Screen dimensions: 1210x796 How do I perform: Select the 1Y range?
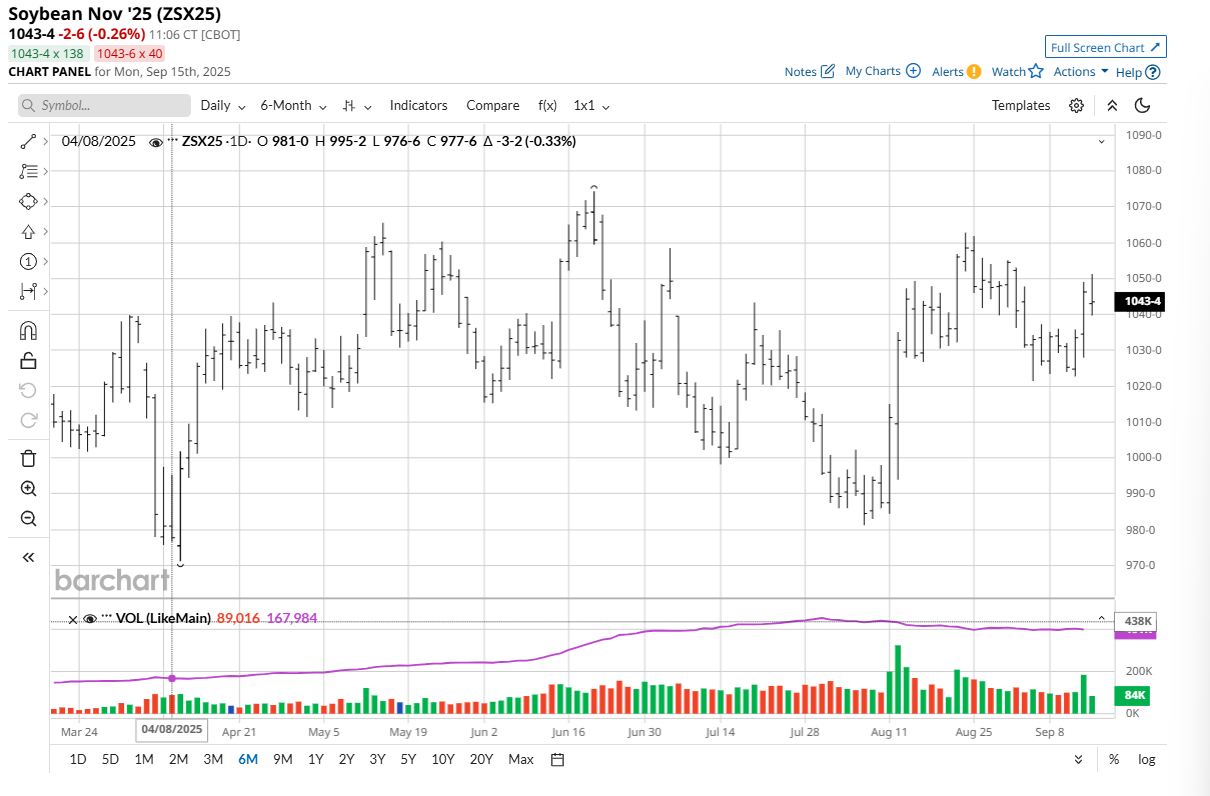coord(315,759)
